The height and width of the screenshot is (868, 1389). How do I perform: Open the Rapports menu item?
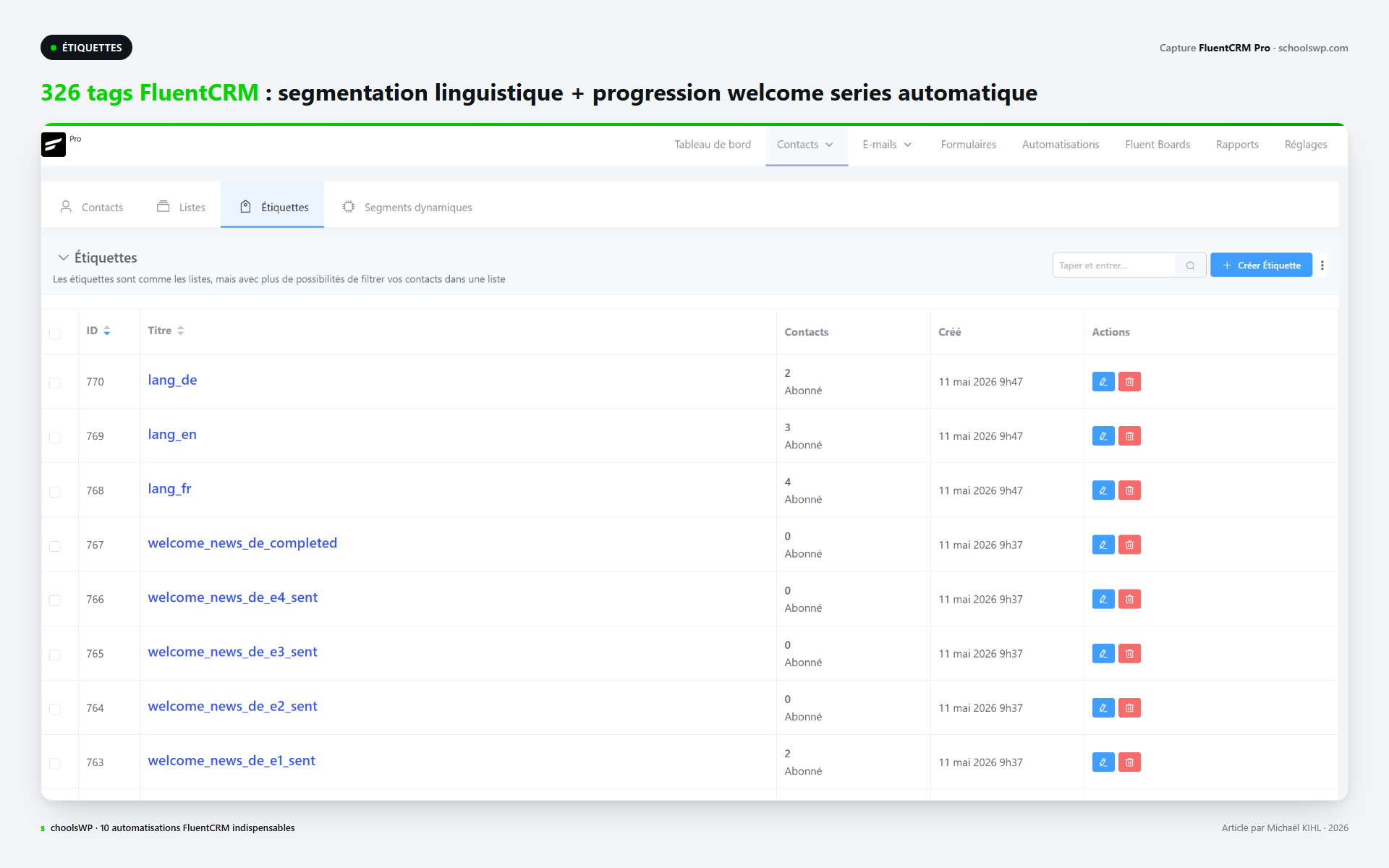[1237, 145]
